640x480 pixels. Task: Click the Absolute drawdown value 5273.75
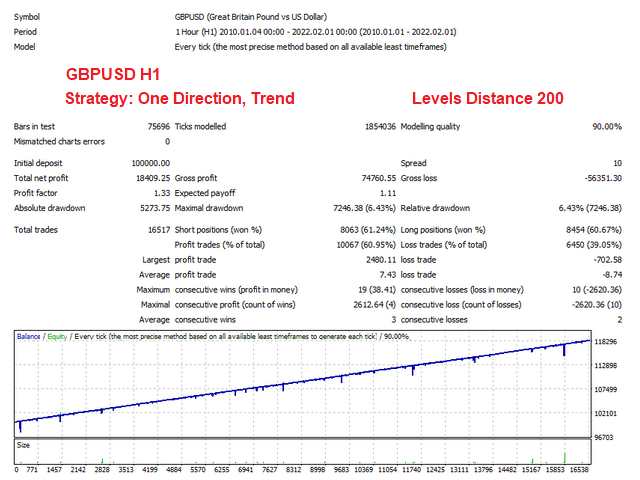click(x=155, y=208)
